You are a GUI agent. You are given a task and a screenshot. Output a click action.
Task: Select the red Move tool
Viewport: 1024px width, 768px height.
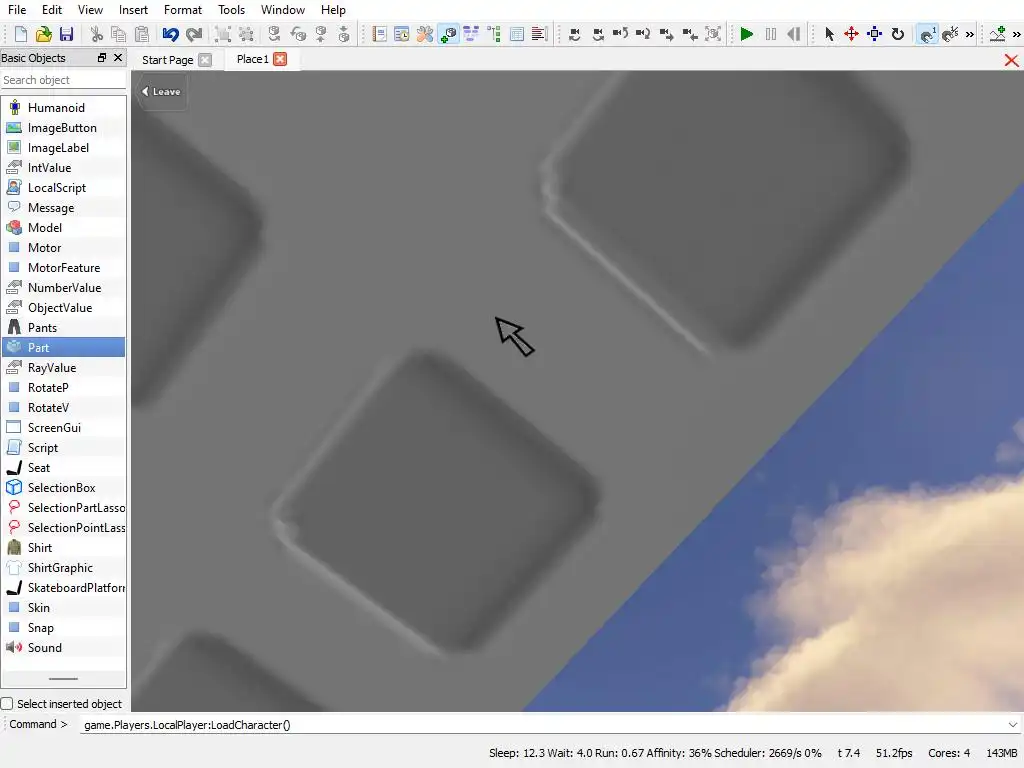pos(852,34)
